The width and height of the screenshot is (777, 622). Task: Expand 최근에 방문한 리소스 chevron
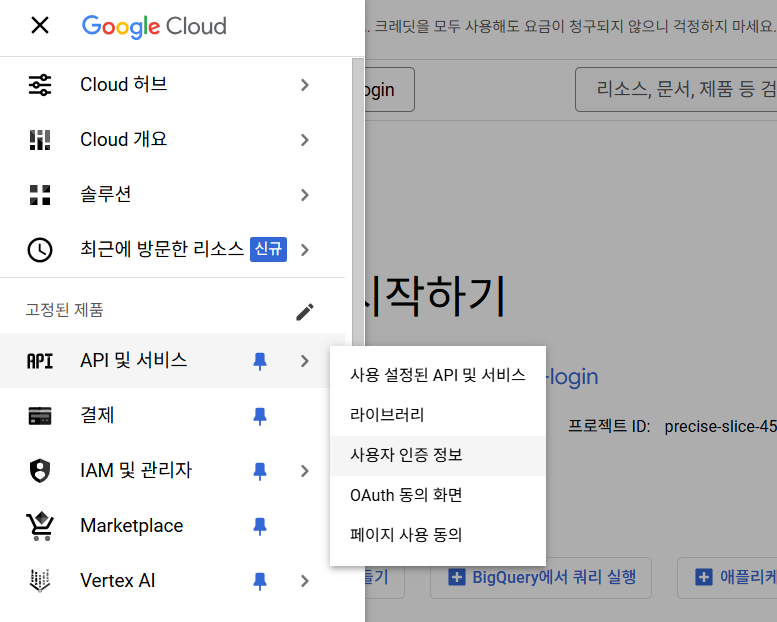pos(305,250)
